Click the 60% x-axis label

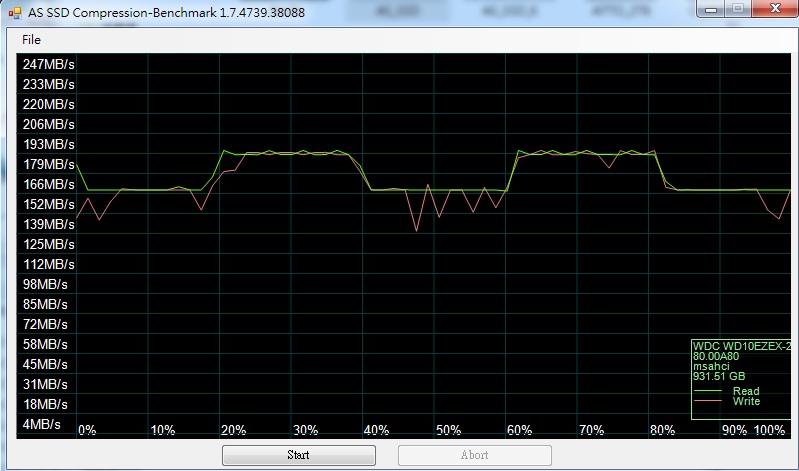coord(519,430)
